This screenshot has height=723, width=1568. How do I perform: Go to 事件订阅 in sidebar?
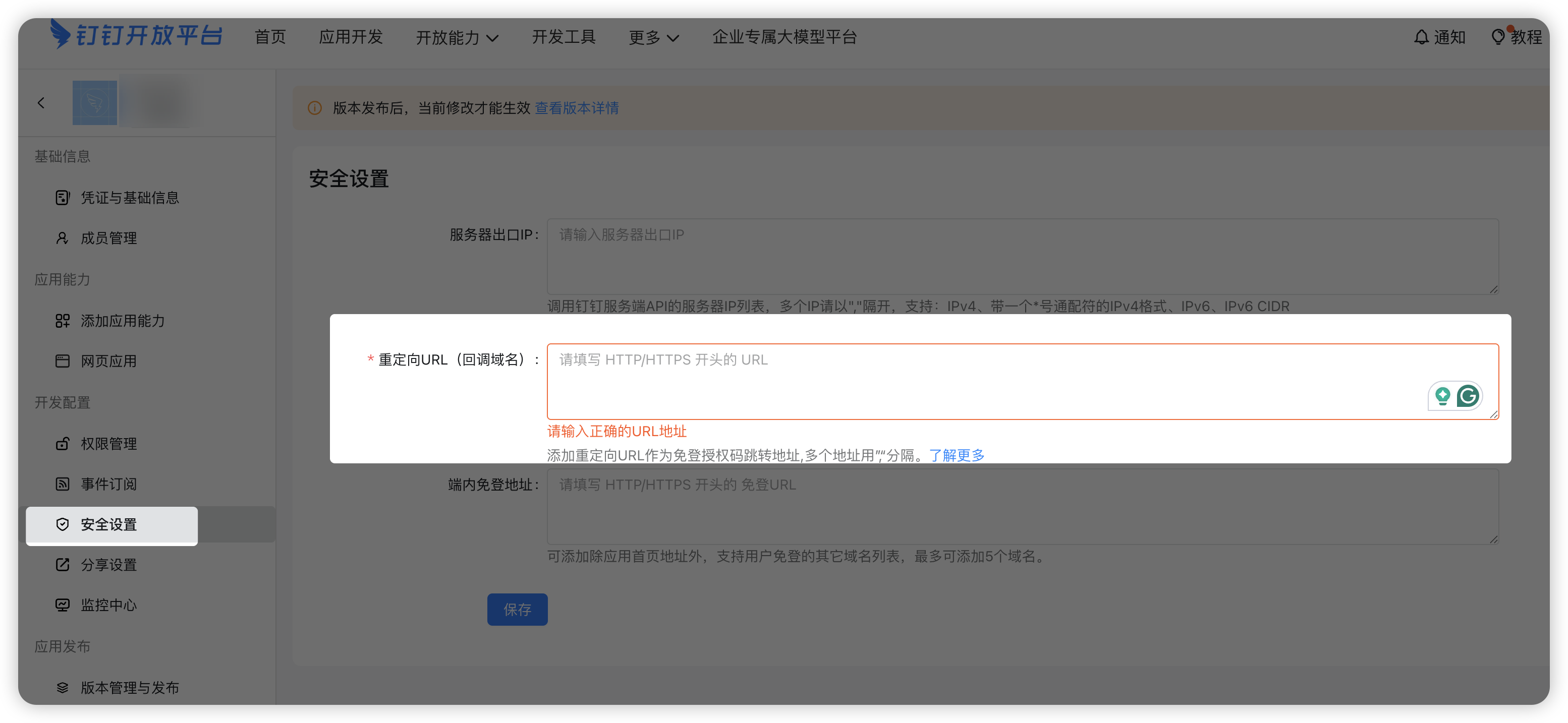pos(108,484)
